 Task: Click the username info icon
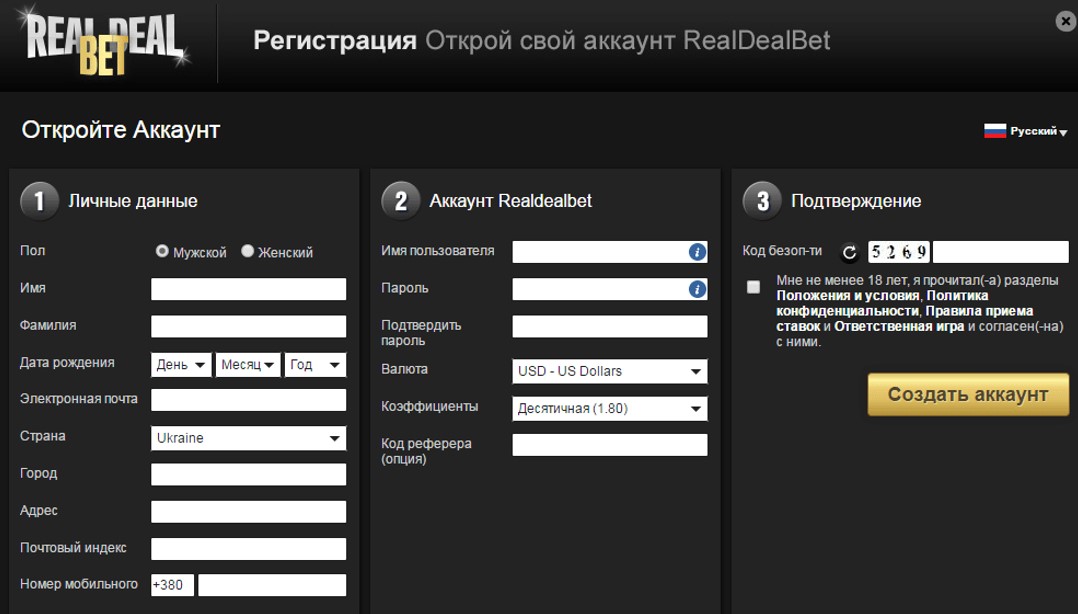pyautogui.click(x=696, y=252)
